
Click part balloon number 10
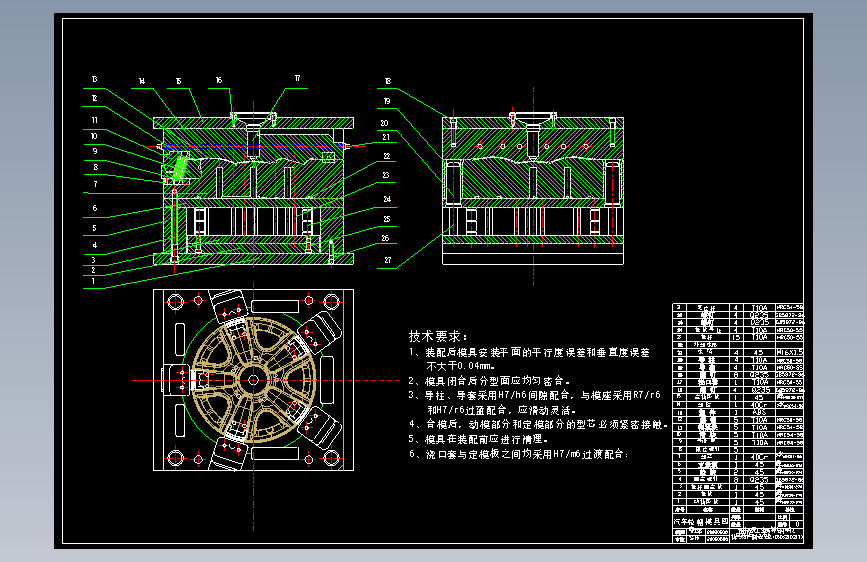(x=94, y=136)
